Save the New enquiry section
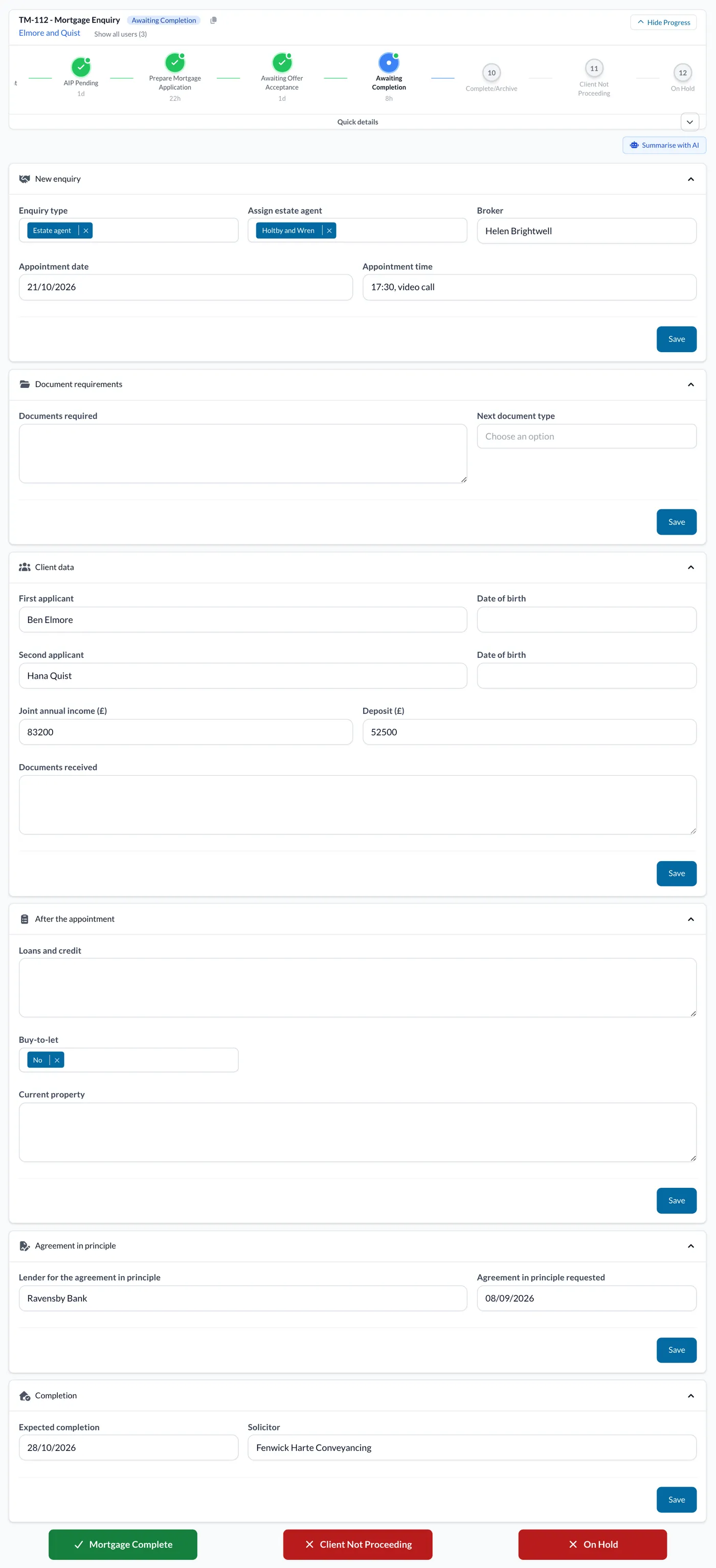This screenshot has width=716, height=1568. click(x=677, y=339)
